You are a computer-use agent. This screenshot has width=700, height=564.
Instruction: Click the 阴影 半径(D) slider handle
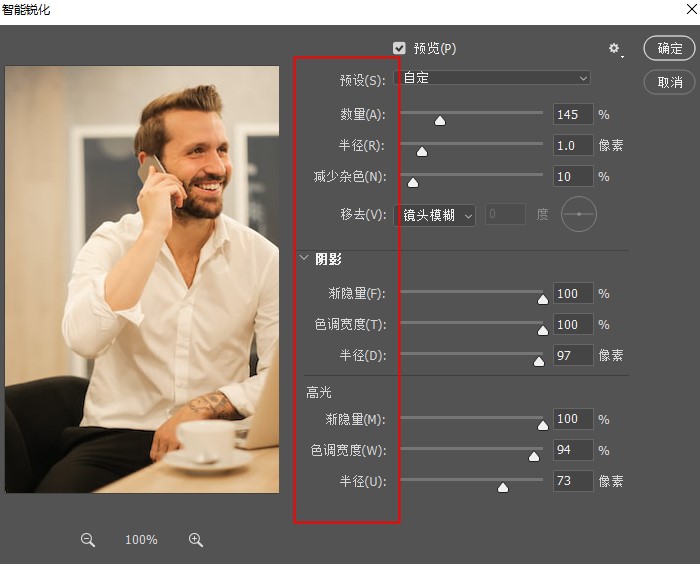coord(539,361)
